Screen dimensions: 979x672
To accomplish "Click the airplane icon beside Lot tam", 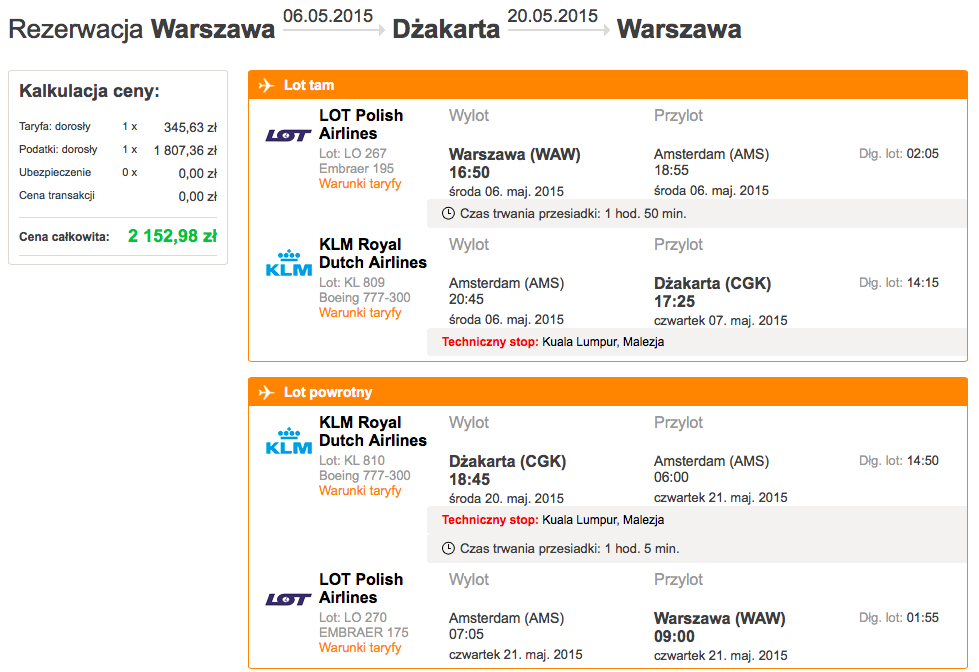I will (267, 85).
